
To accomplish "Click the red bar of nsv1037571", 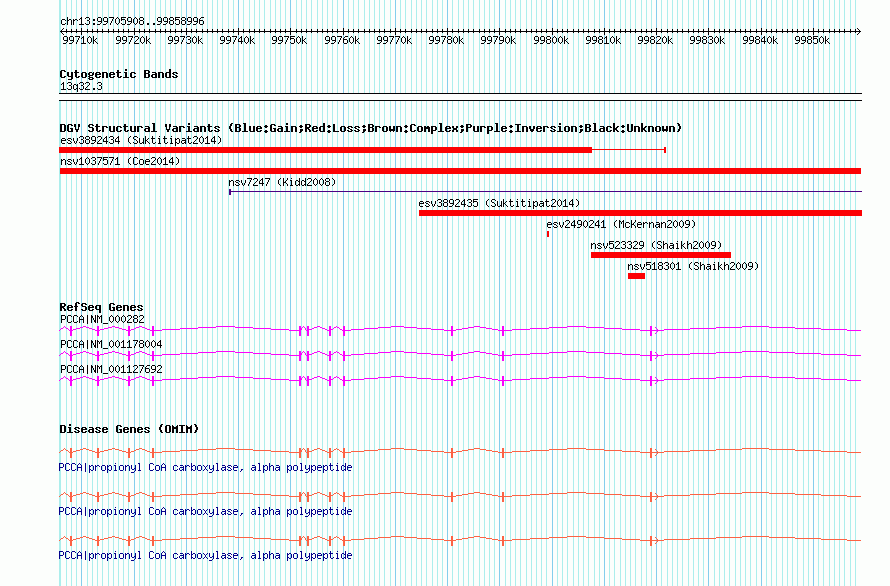I will click(460, 171).
